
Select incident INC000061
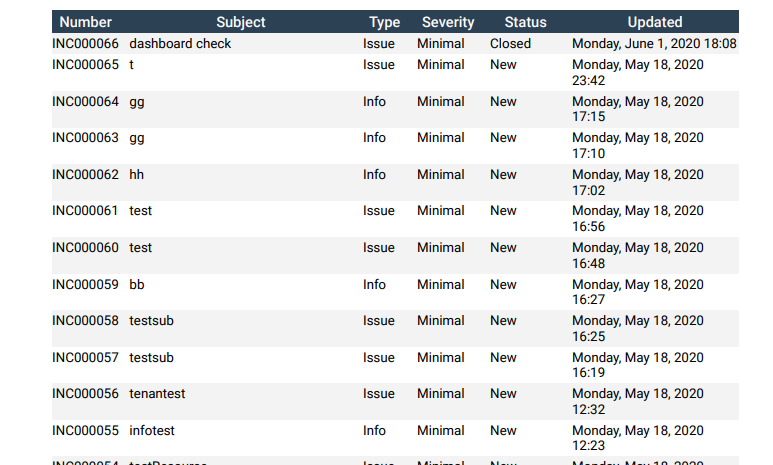(85, 211)
